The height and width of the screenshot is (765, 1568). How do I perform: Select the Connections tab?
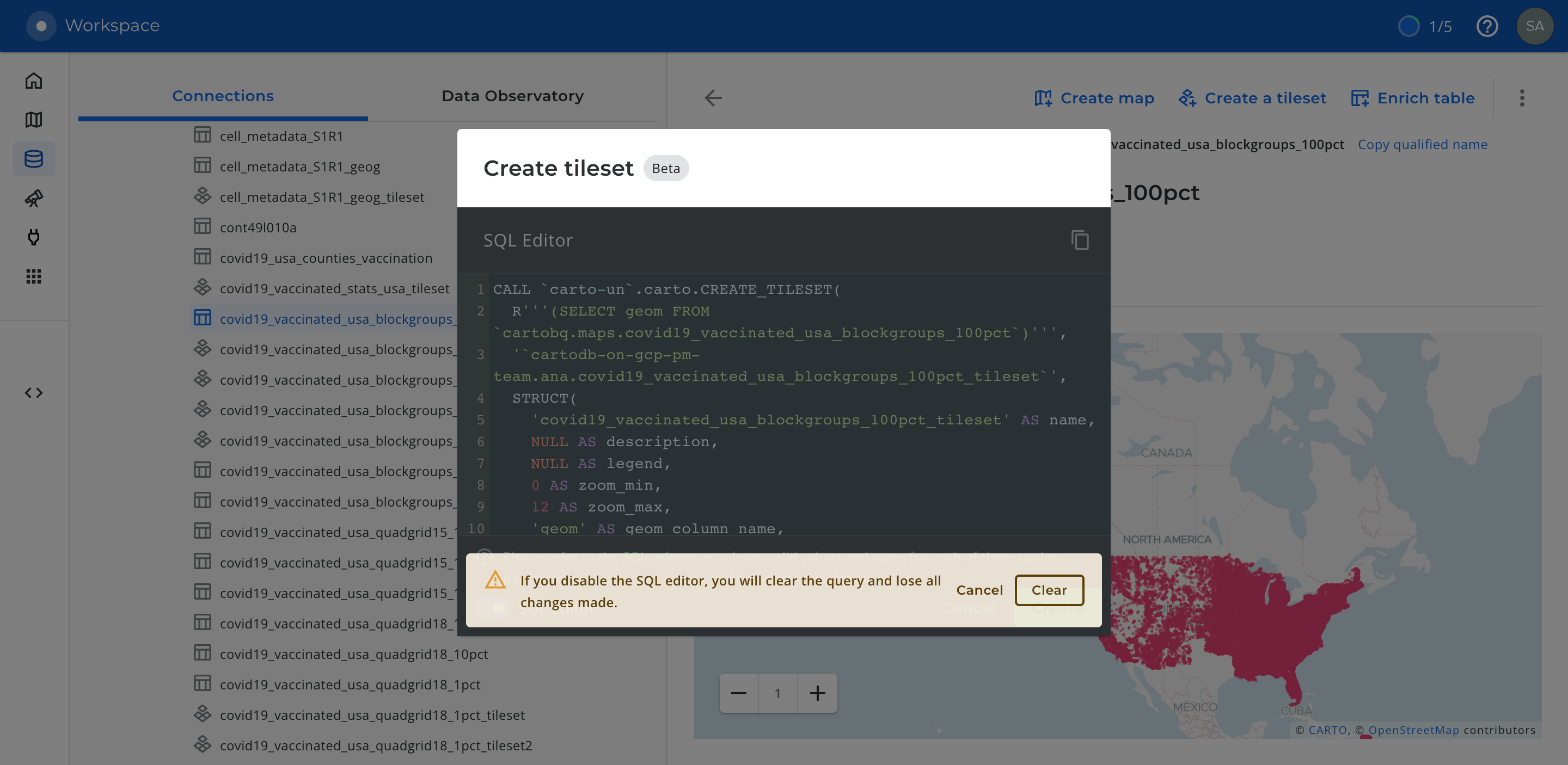click(223, 96)
